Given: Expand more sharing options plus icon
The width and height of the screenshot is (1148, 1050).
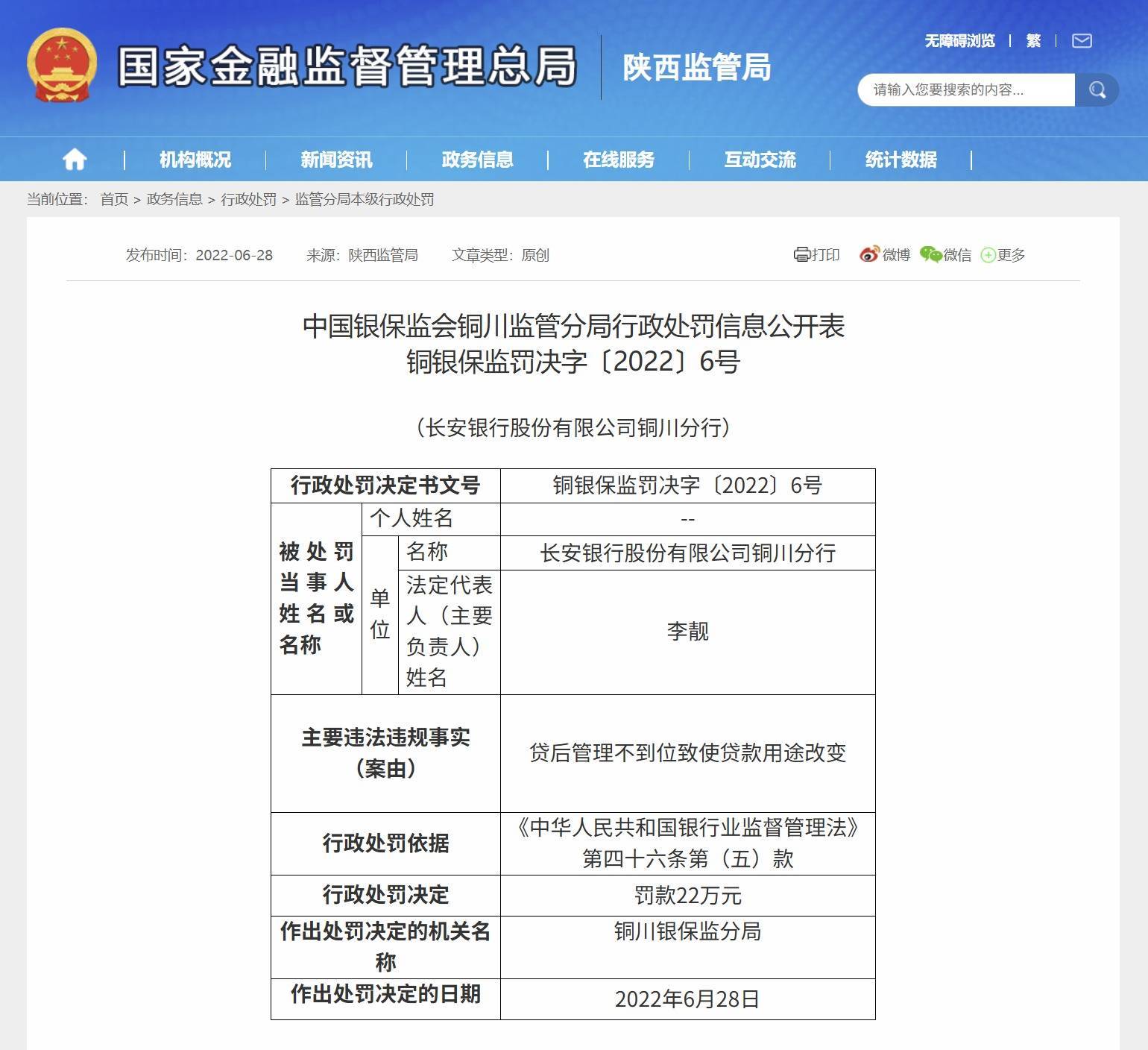Looking at the screenshot, I should point(988,255).
